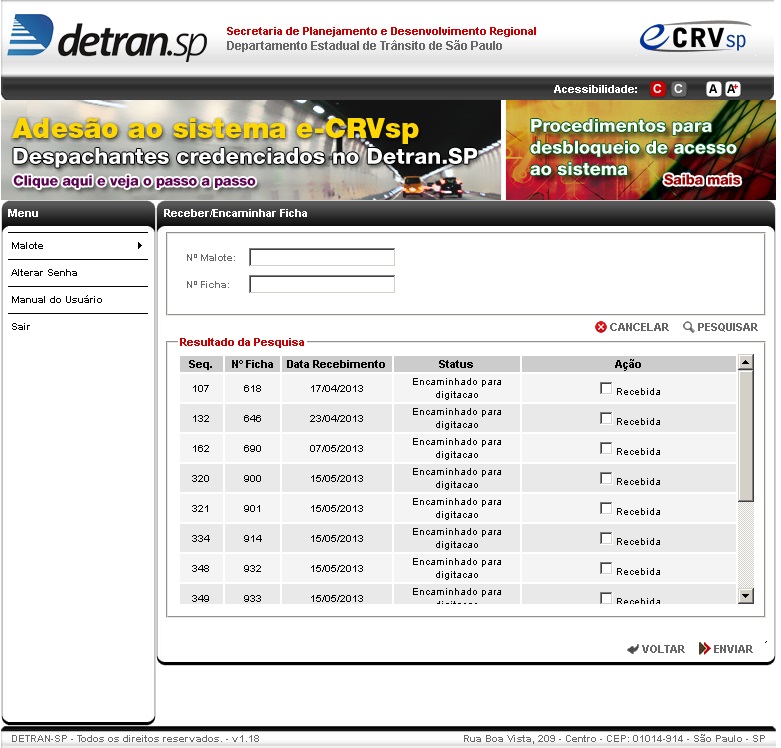
Task: Check Recebida for ficha 914
Action: click(x=606, y=538)
